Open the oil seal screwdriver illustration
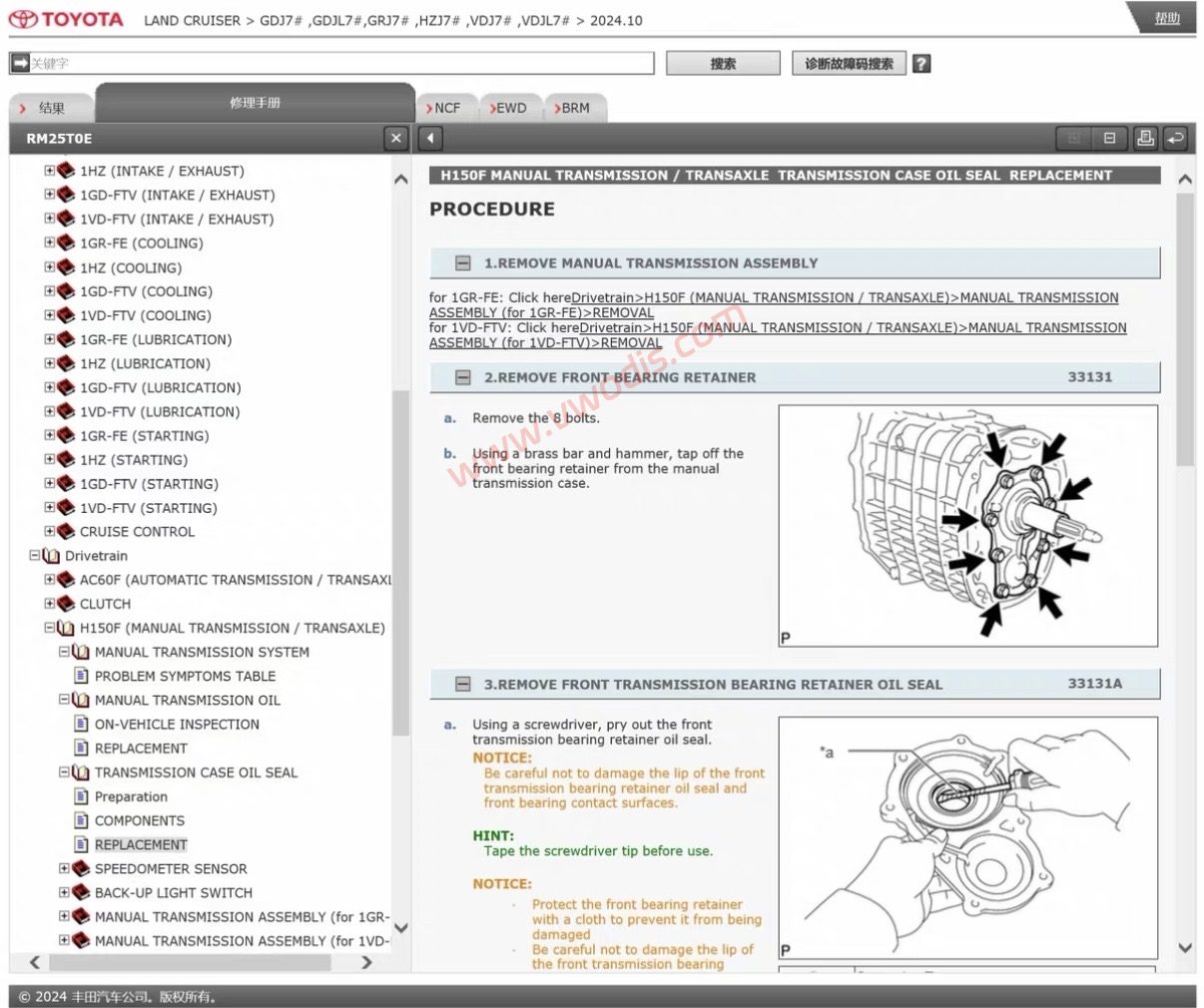The image size is (1204, 1008). [x=967, y=838]
